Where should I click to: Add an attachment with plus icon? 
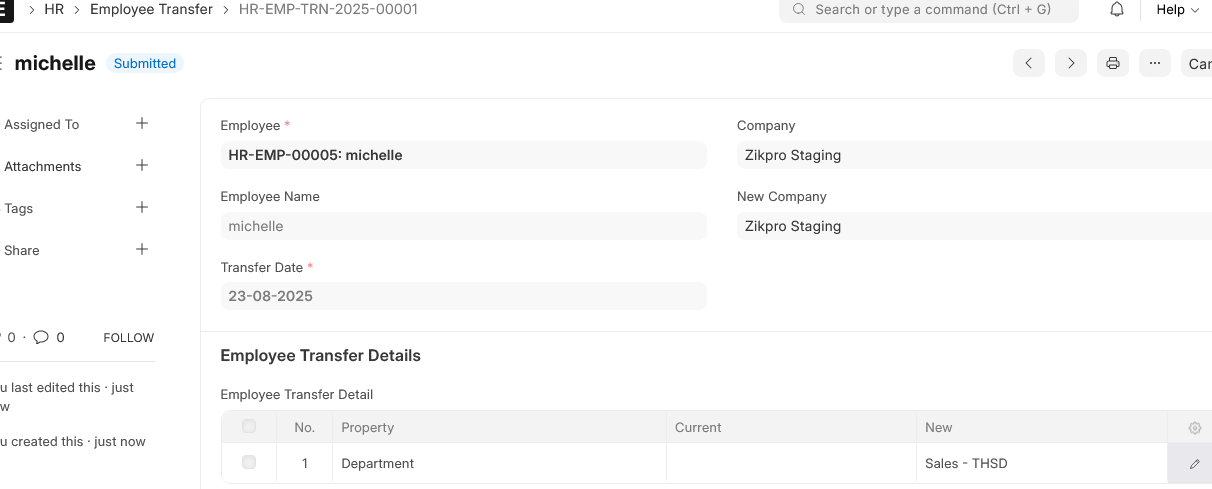pos(142,165)
